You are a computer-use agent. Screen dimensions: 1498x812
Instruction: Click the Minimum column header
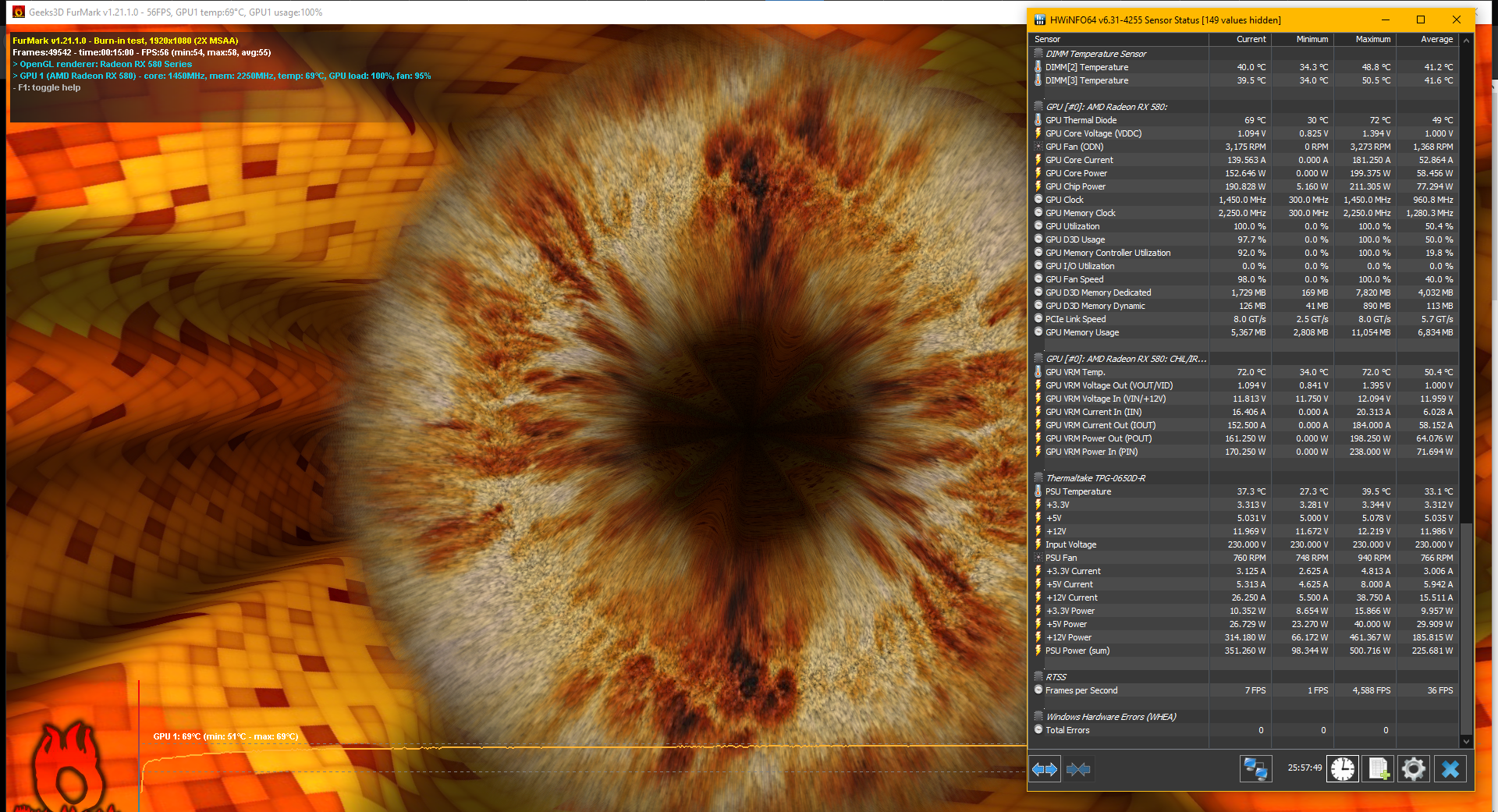(1302, 39)
